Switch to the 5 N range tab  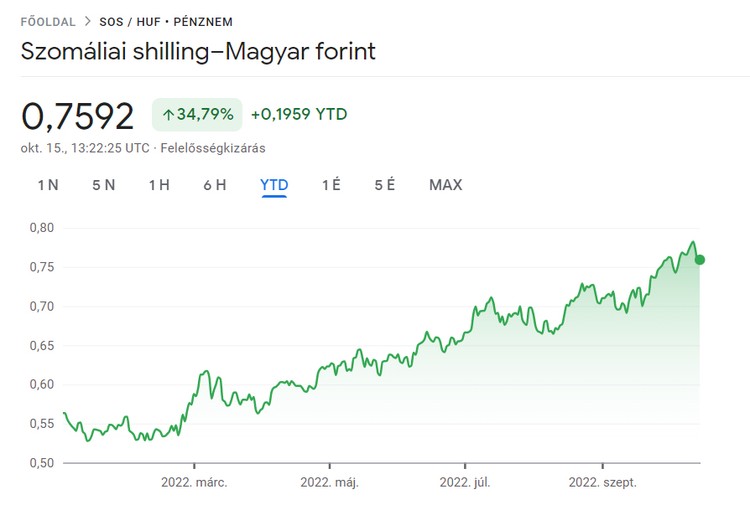104,185
